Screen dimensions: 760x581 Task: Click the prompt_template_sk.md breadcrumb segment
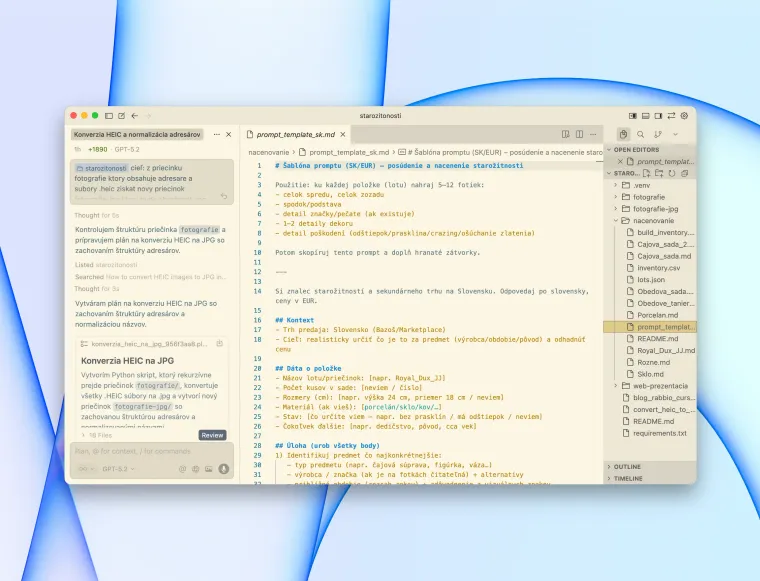pyautogui.click(x=344, y=152)
